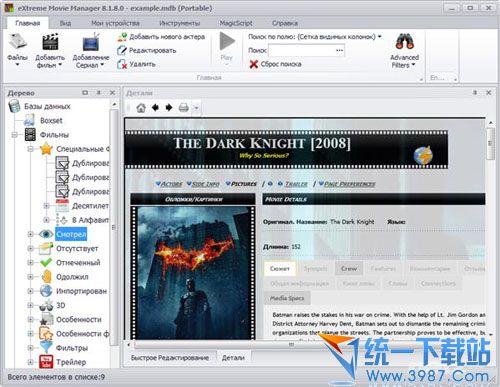Click the Добавить фильм clapperboard icon

click(x=50, y=42)
